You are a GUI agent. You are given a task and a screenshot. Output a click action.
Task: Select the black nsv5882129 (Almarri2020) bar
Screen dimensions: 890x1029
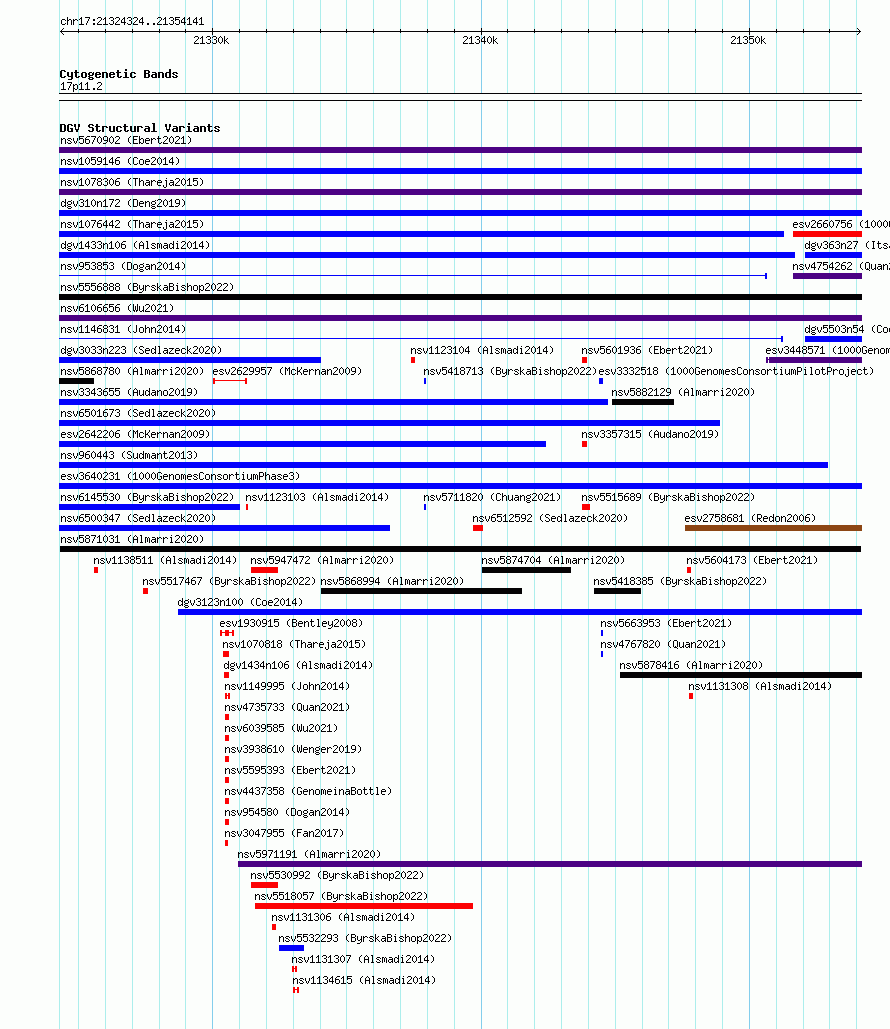pyautogui.click(x=643, y=402)
